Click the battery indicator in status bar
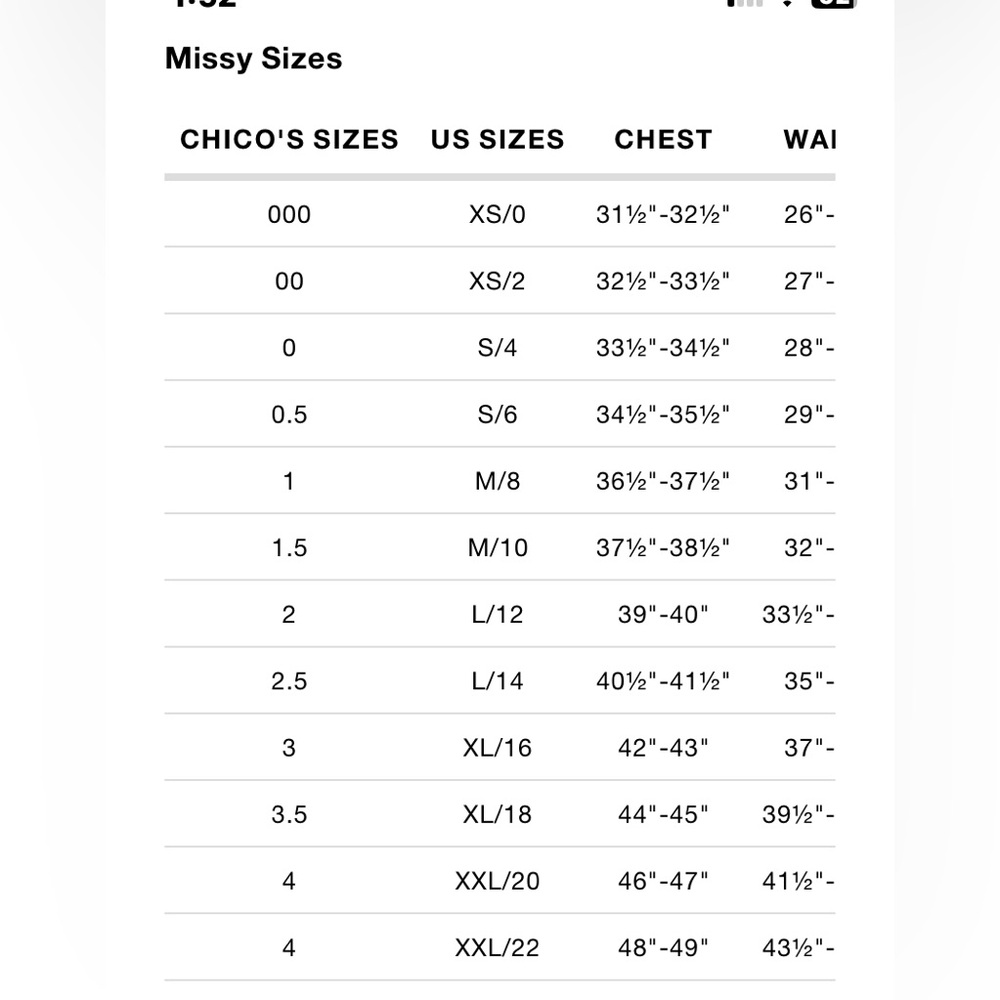 coord(832,3)
